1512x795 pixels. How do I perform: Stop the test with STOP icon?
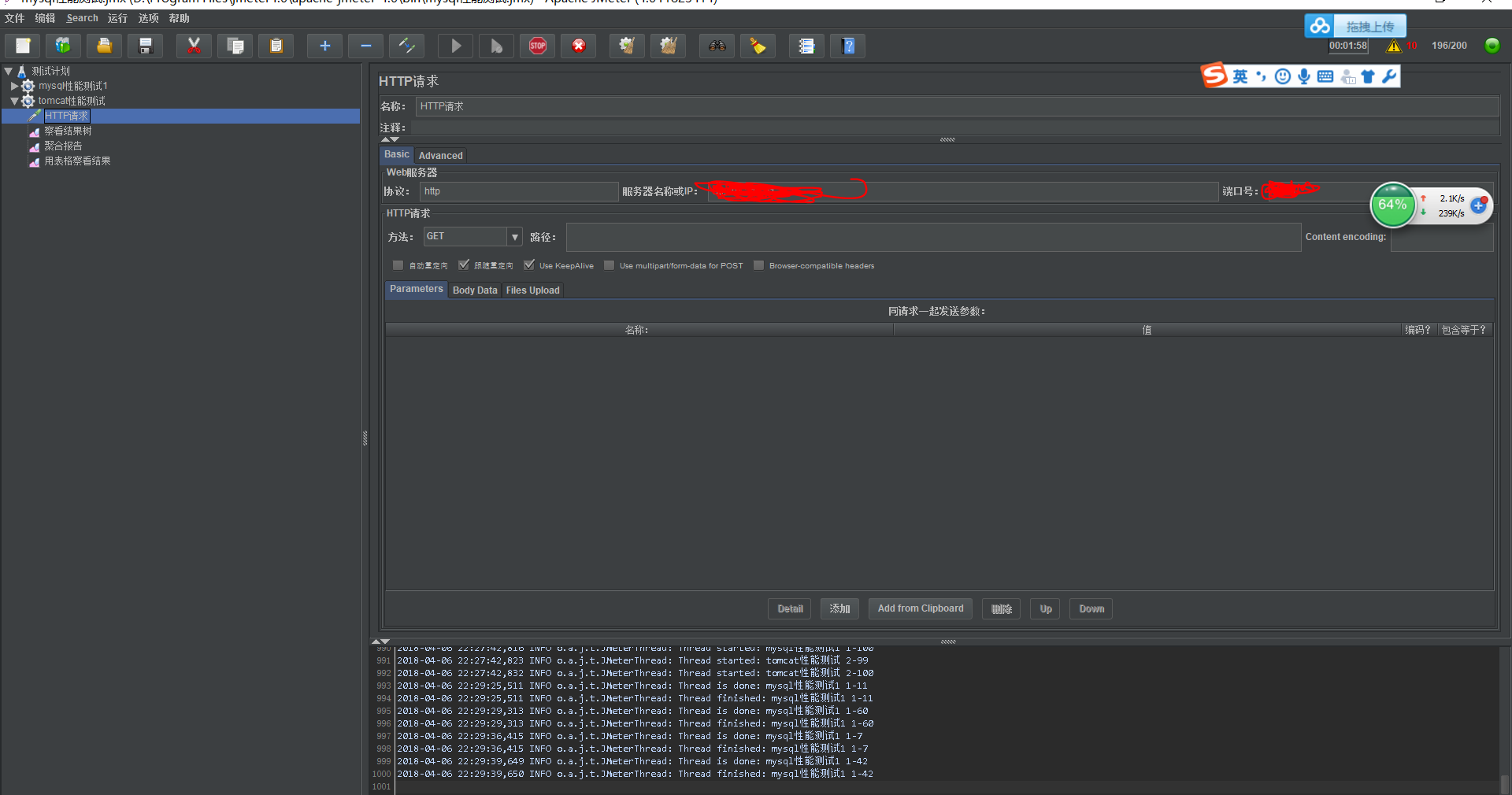pyautogui.click(x=538, y=46)
